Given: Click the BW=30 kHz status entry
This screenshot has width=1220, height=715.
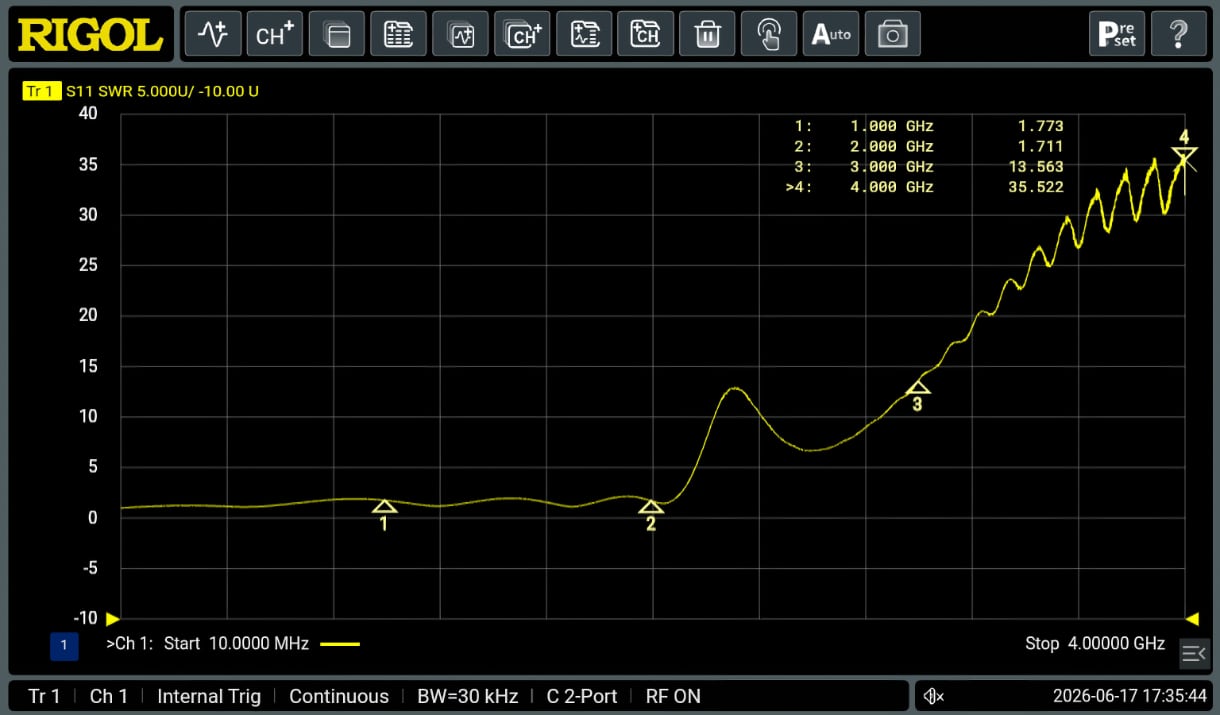Looking at the screenshot, I should click(x=467, y=696).
